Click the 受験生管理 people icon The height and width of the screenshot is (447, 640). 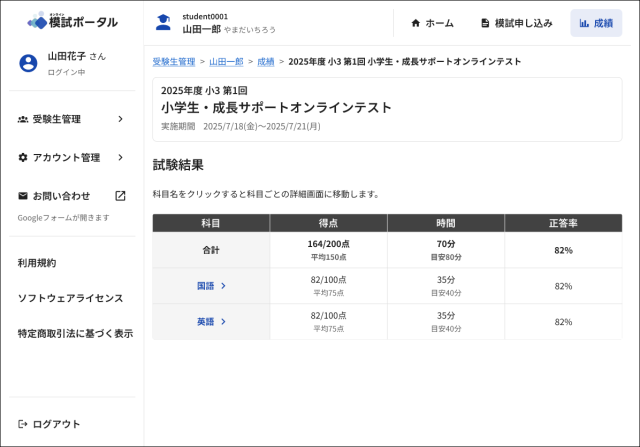[23, 119]
